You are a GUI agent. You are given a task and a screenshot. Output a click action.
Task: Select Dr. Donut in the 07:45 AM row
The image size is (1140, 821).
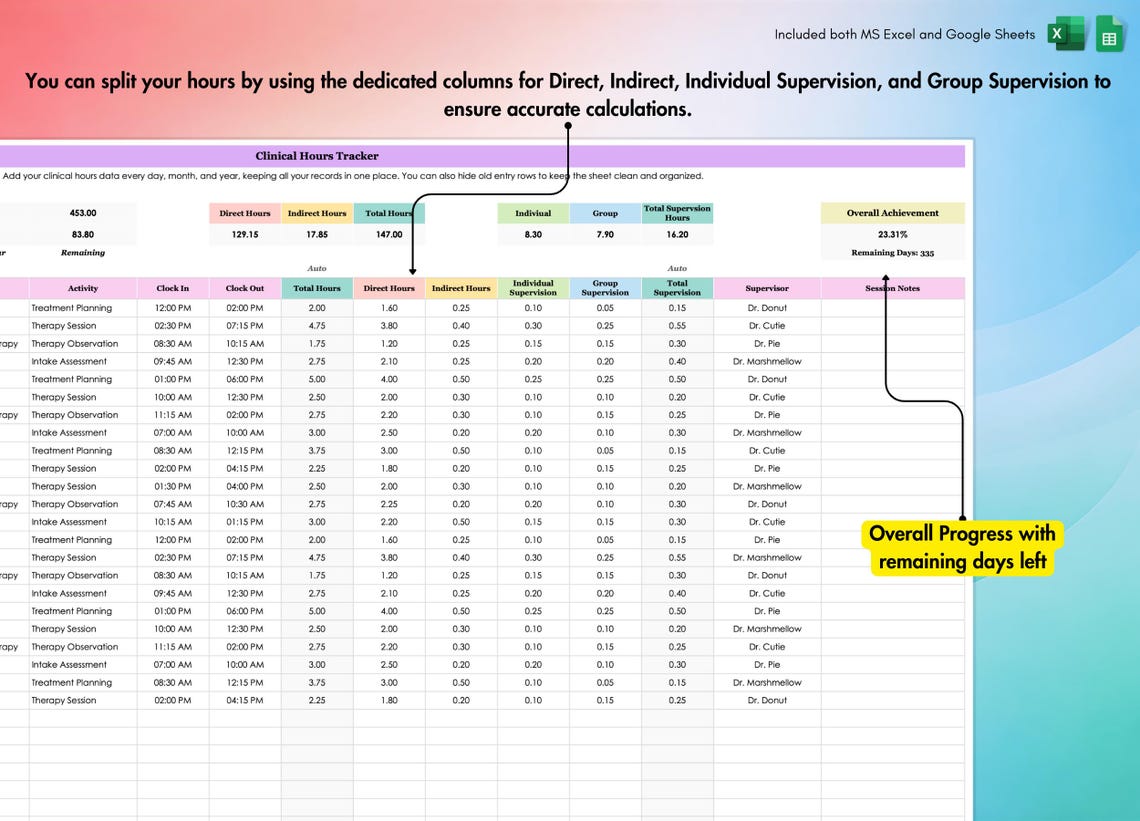(x=767, y=504)
